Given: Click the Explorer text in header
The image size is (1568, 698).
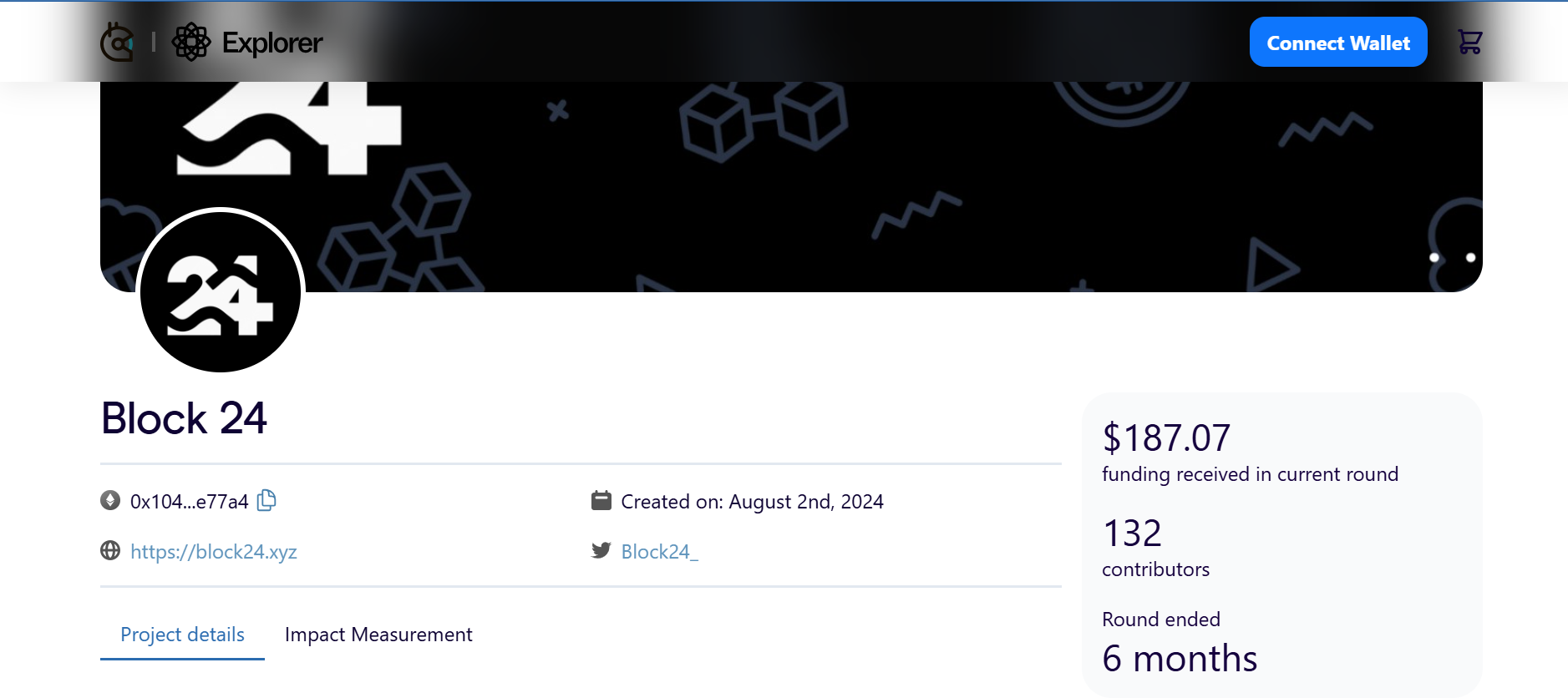Looking at the screenshot, I should (x=272, y=43).
